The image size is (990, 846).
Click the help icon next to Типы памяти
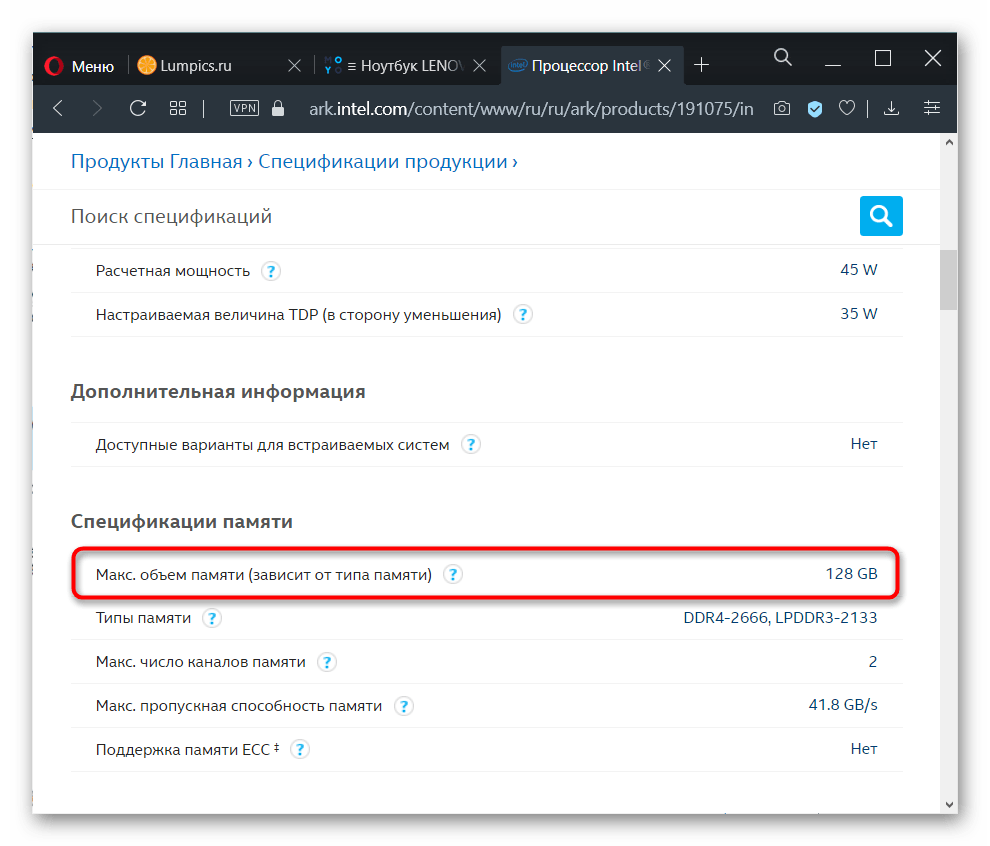[211, 618]
